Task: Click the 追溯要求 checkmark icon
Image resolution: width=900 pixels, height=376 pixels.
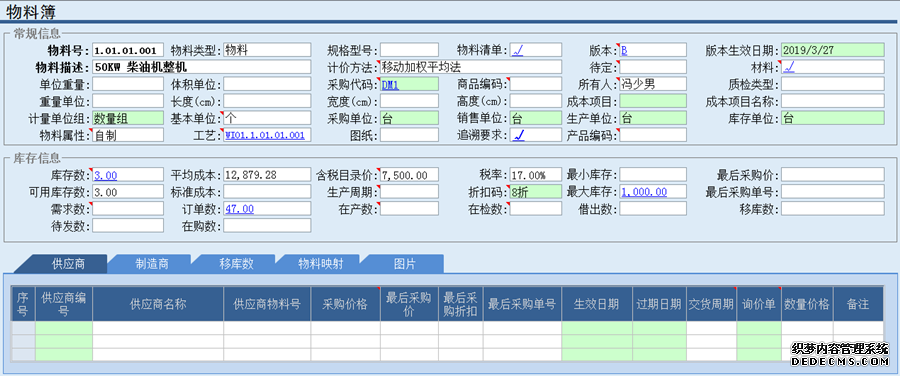Action: (518, 135)
